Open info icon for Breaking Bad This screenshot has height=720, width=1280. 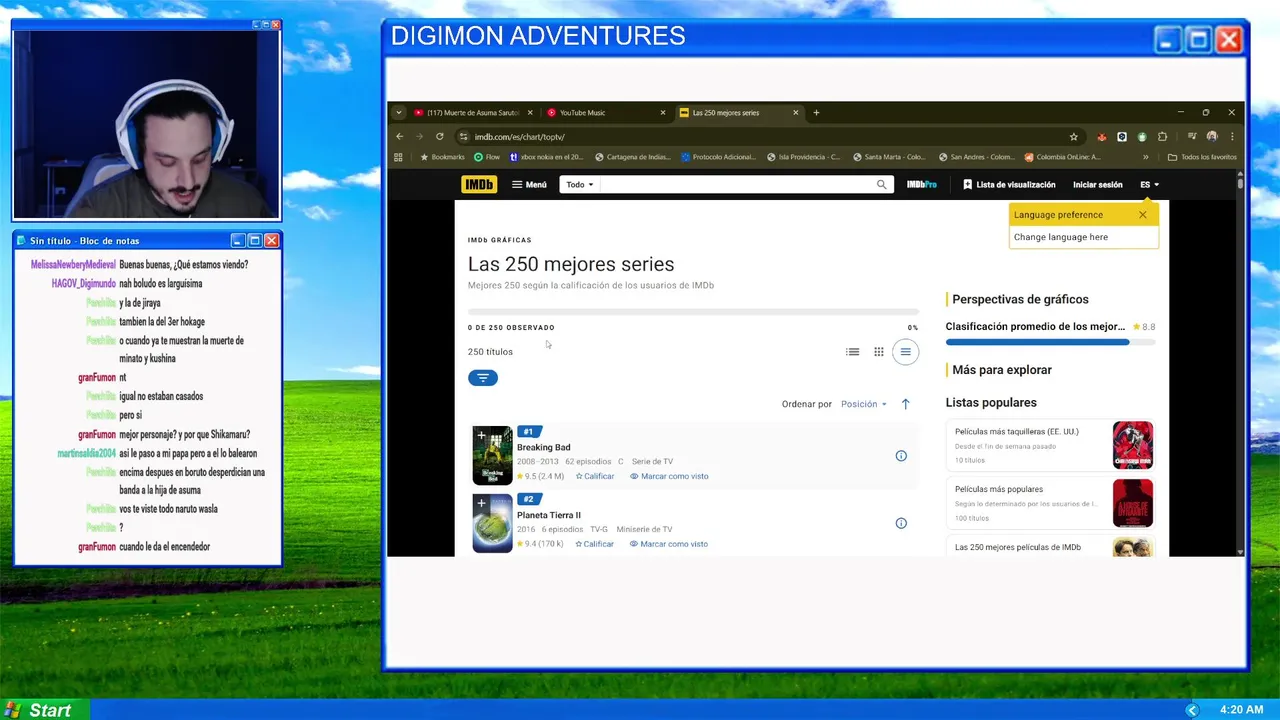pos(901,456)
